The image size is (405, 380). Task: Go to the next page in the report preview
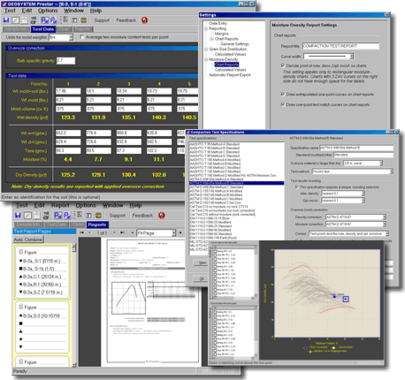114,233
